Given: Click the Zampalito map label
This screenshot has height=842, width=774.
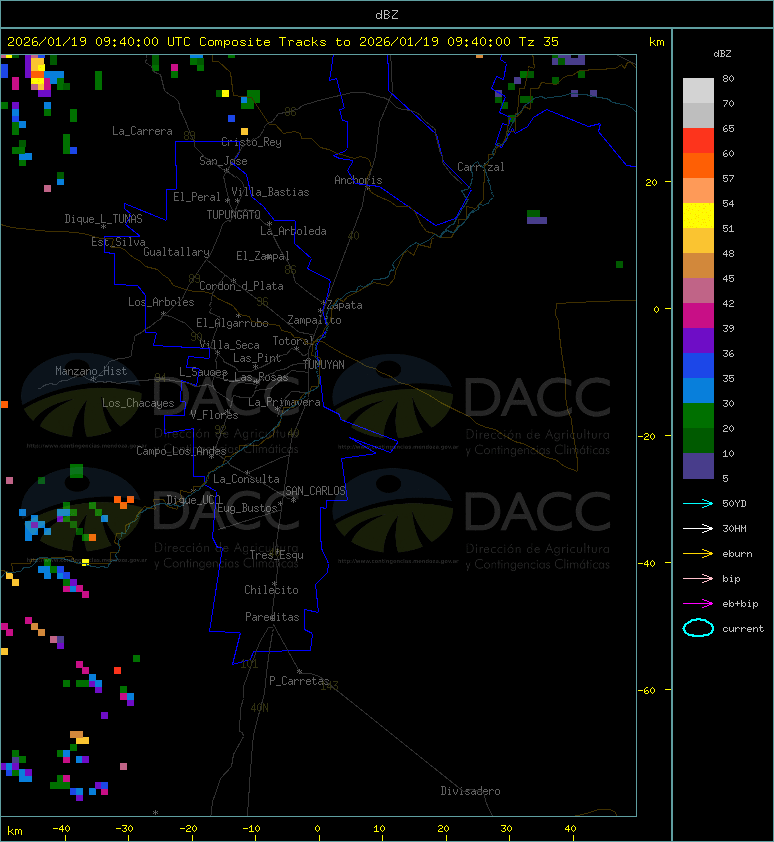Looking at the screenshot, I should 314,321.
